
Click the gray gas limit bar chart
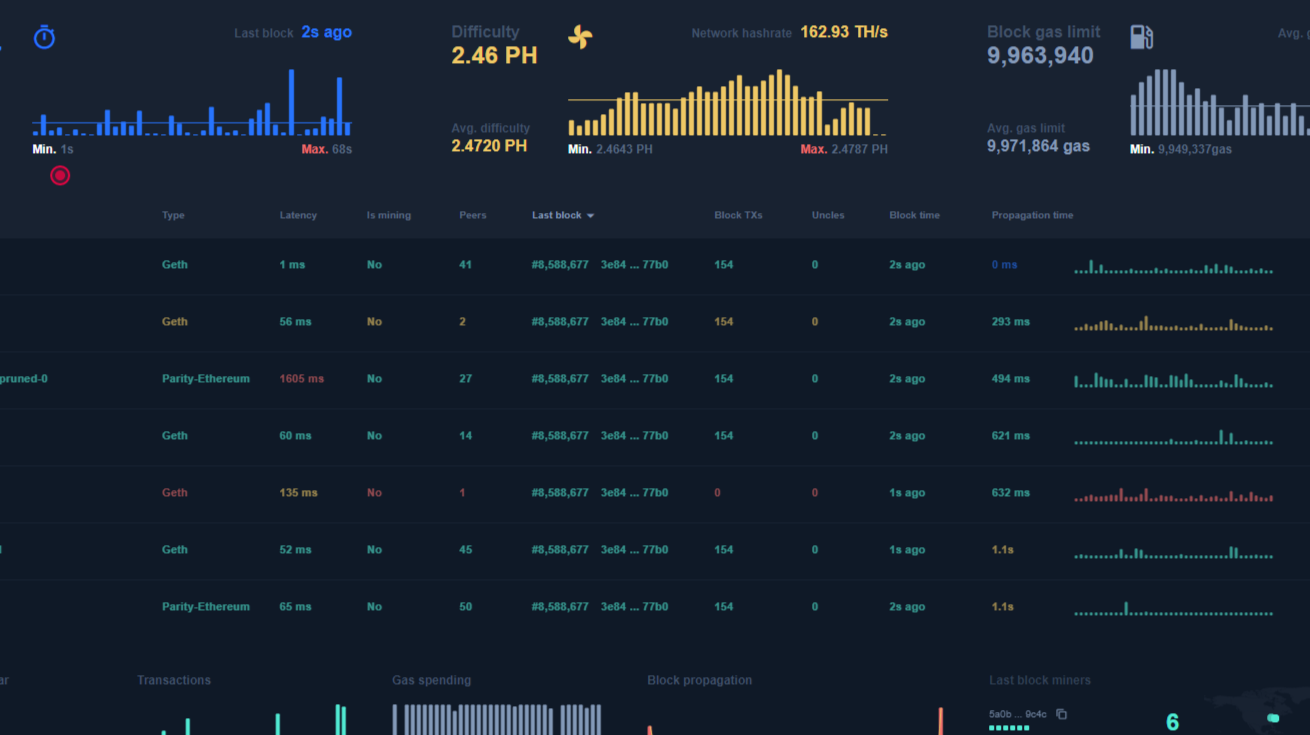1220,102
